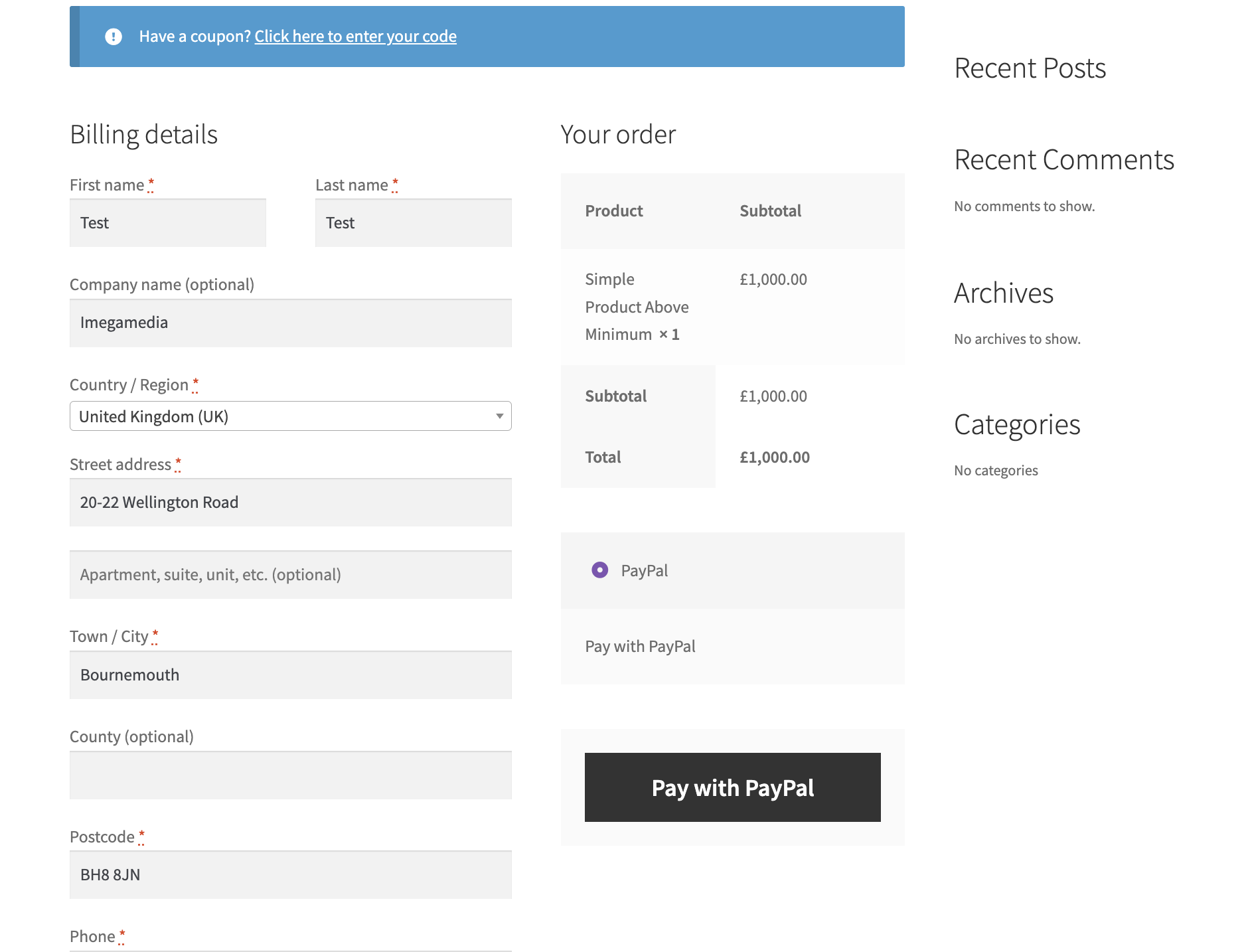Viewport: 1248px width, 952px height.
Task: Click the 'Billing details' heading
Action: (x=144, y=135)
